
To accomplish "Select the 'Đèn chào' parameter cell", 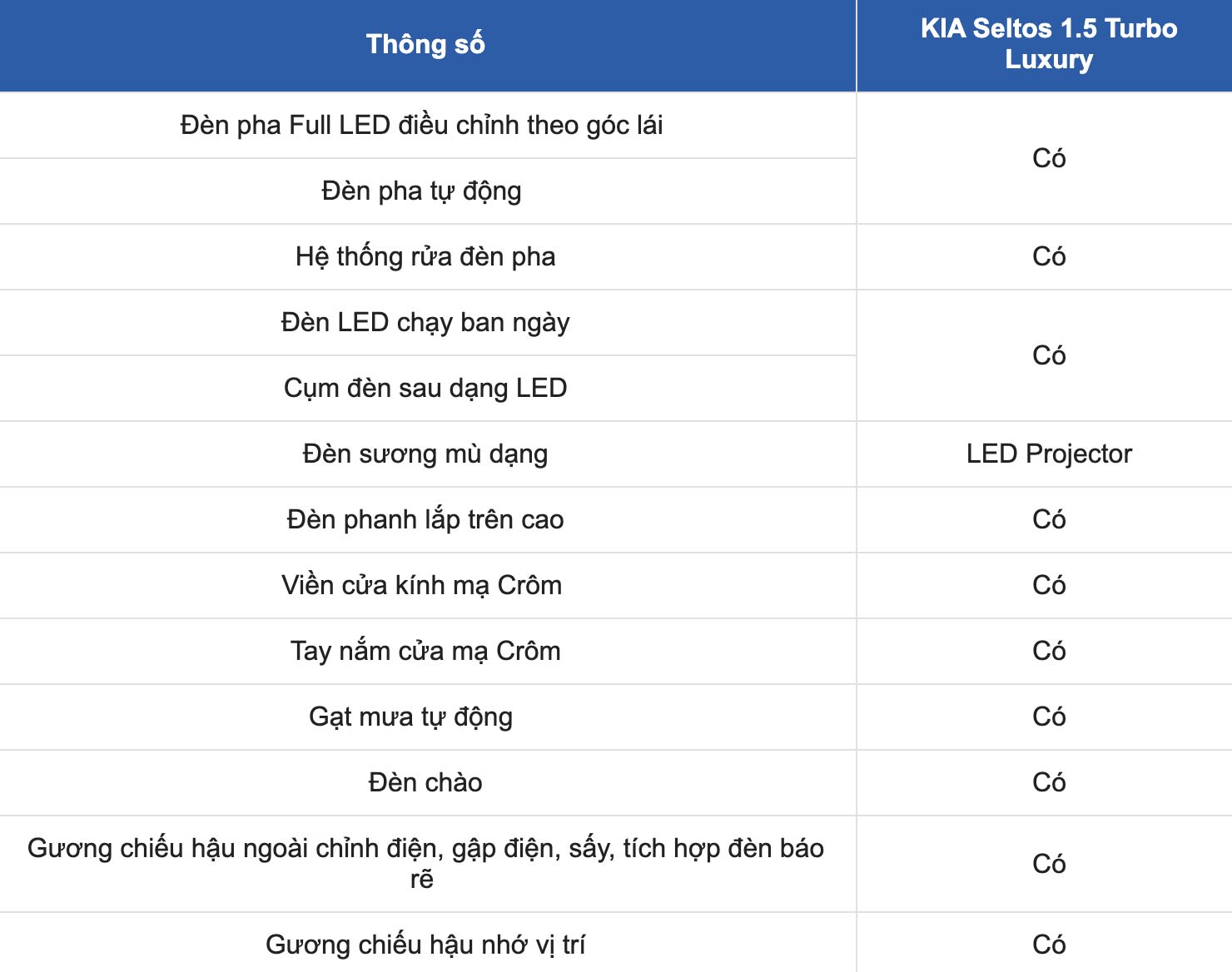I will pos(425,783).
